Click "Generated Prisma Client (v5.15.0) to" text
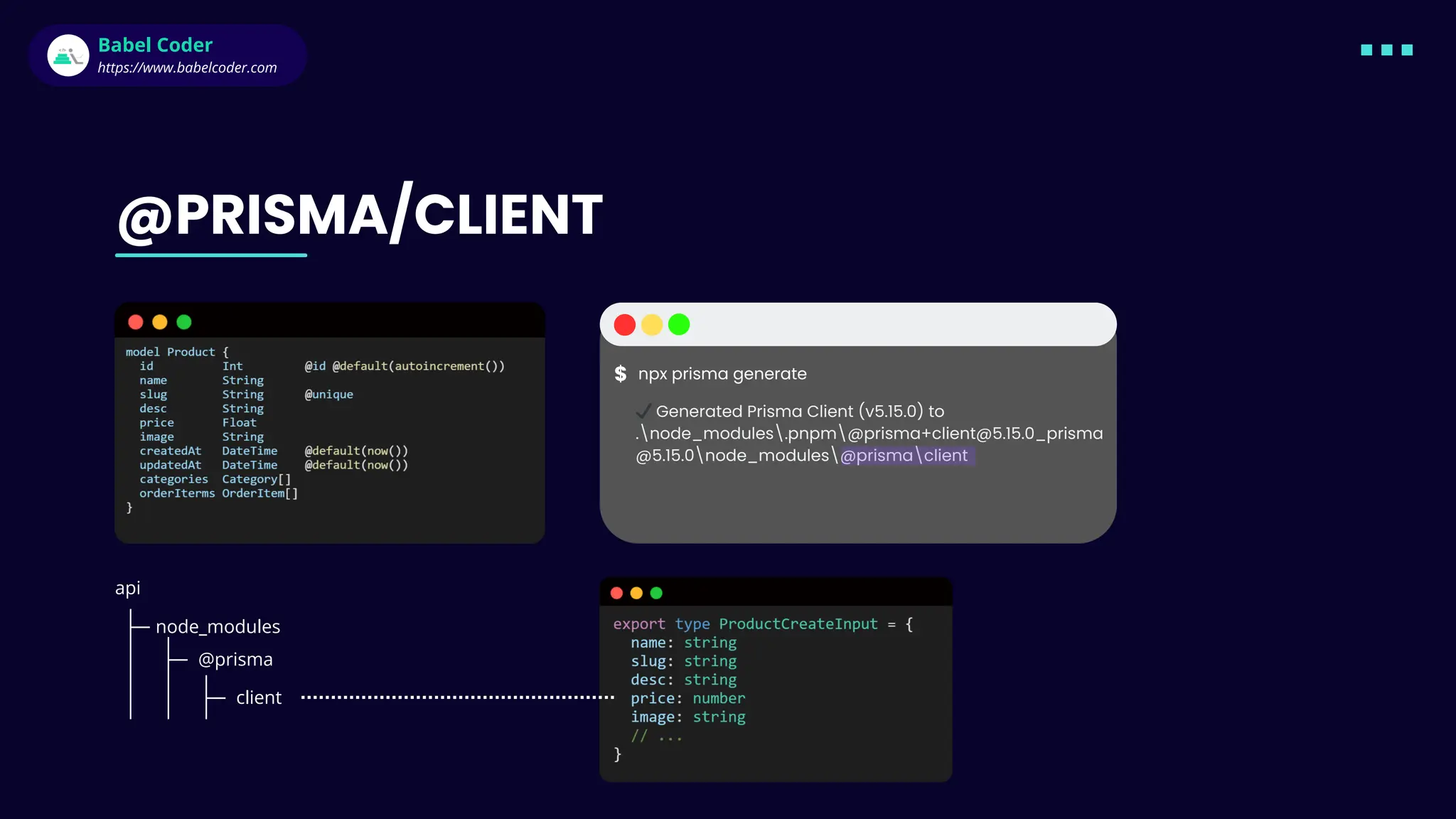This screenshot has height=819, width=1456. coord(800,411)
